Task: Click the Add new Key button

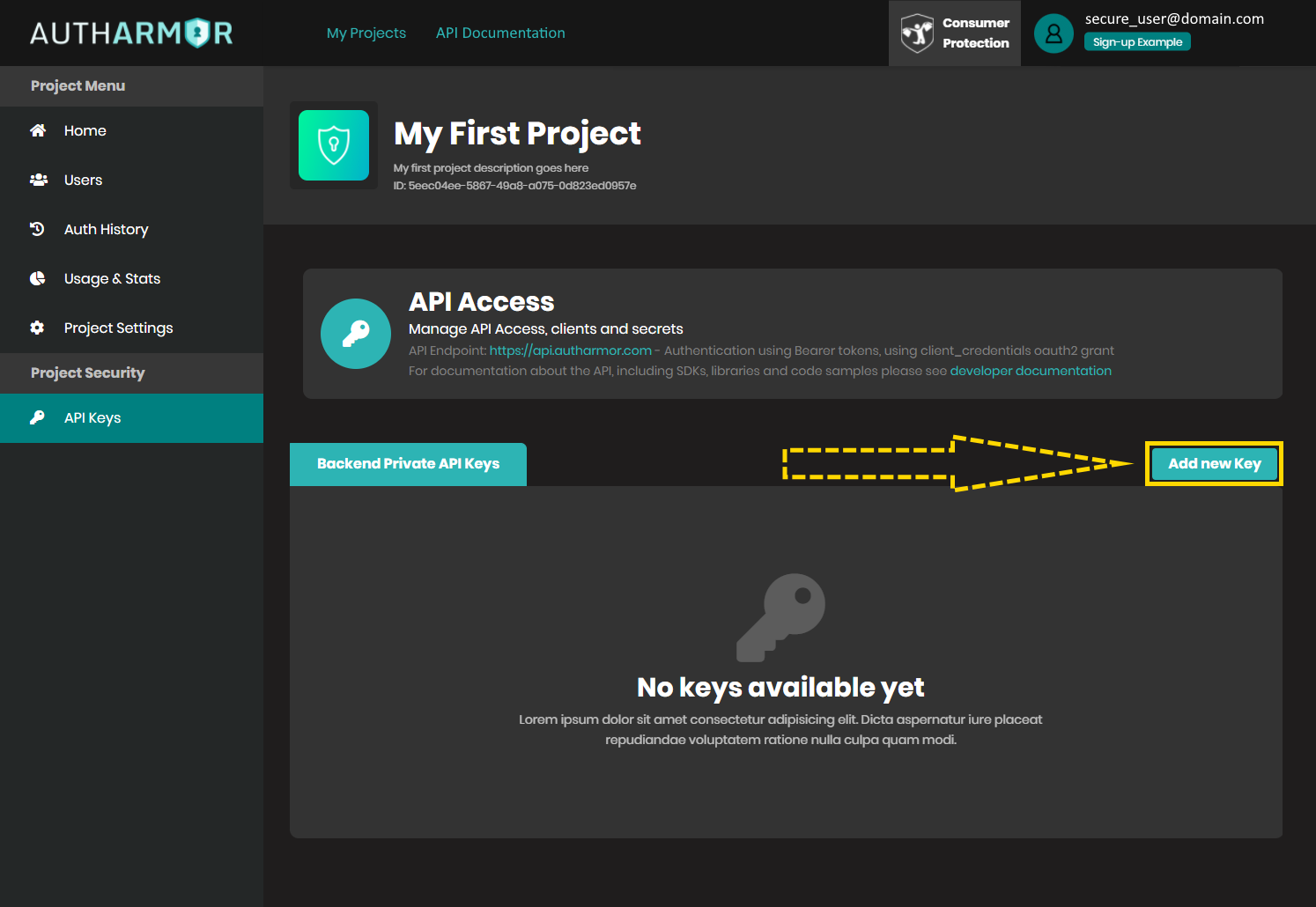Action: tap(1214, 463)
